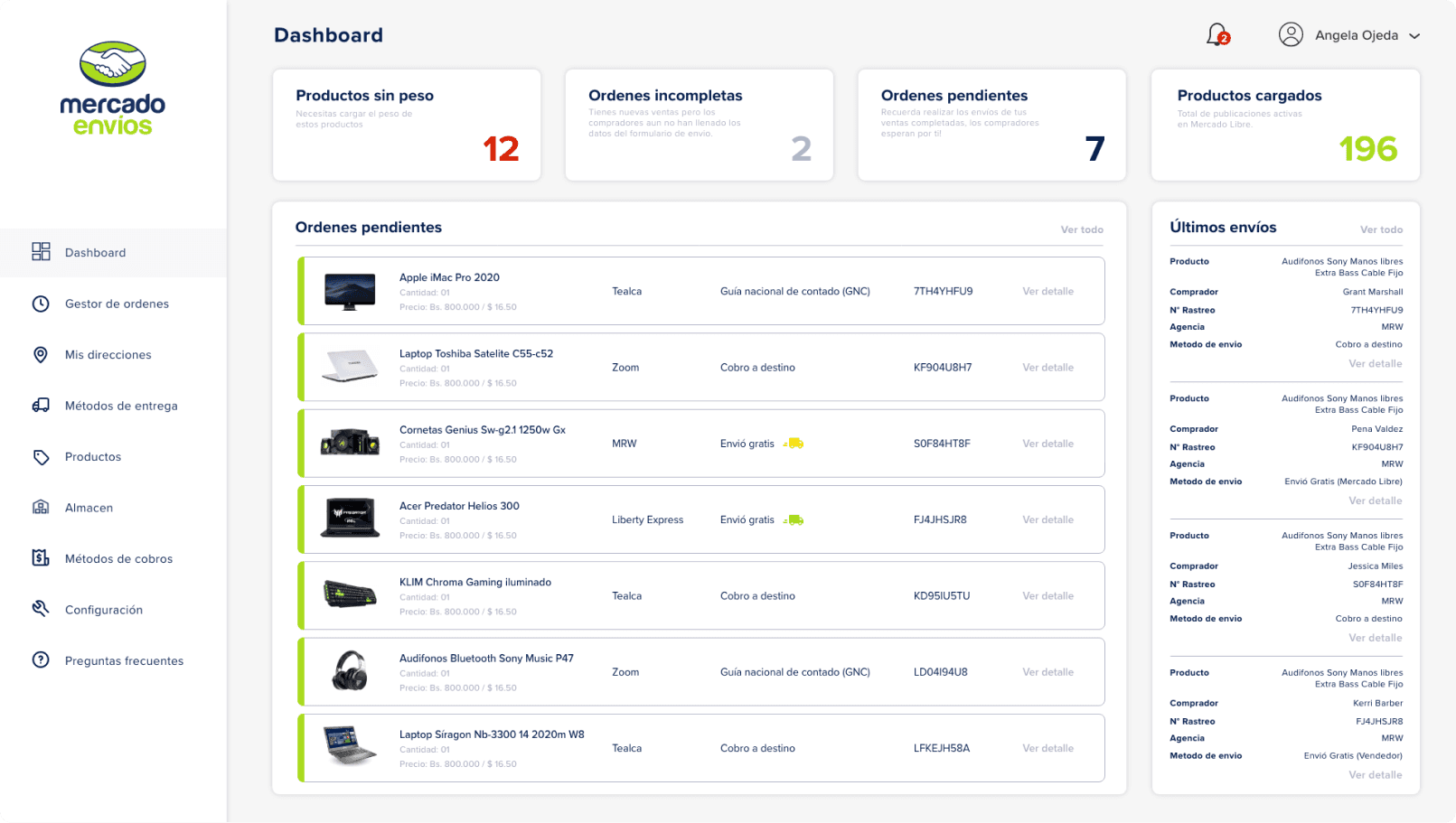This screenshot has height=823, width=1456.
Task: Open Productos sin peso card
Action: click(x=407, y=125)
